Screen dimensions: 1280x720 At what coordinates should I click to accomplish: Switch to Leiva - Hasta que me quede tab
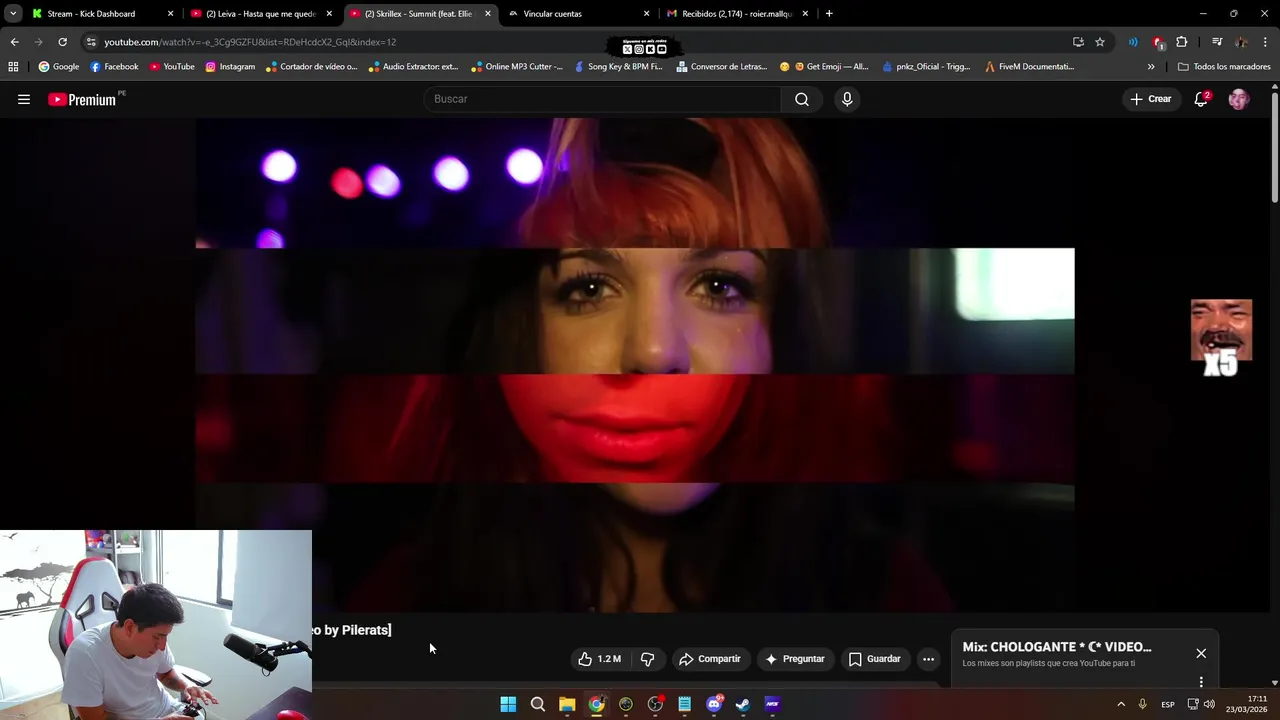[261, 14]
